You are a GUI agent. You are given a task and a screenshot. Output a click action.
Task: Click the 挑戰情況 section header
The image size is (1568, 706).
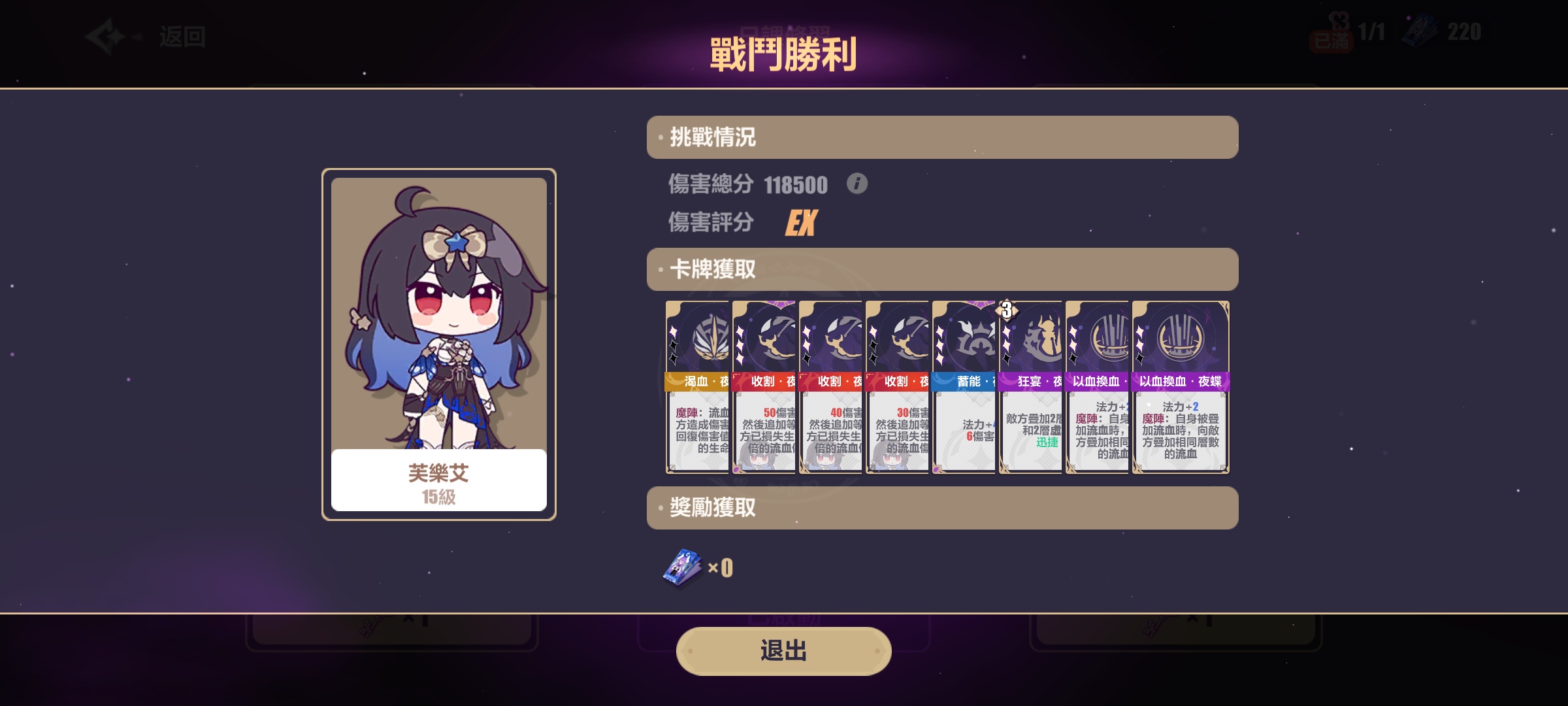[942, 137]
